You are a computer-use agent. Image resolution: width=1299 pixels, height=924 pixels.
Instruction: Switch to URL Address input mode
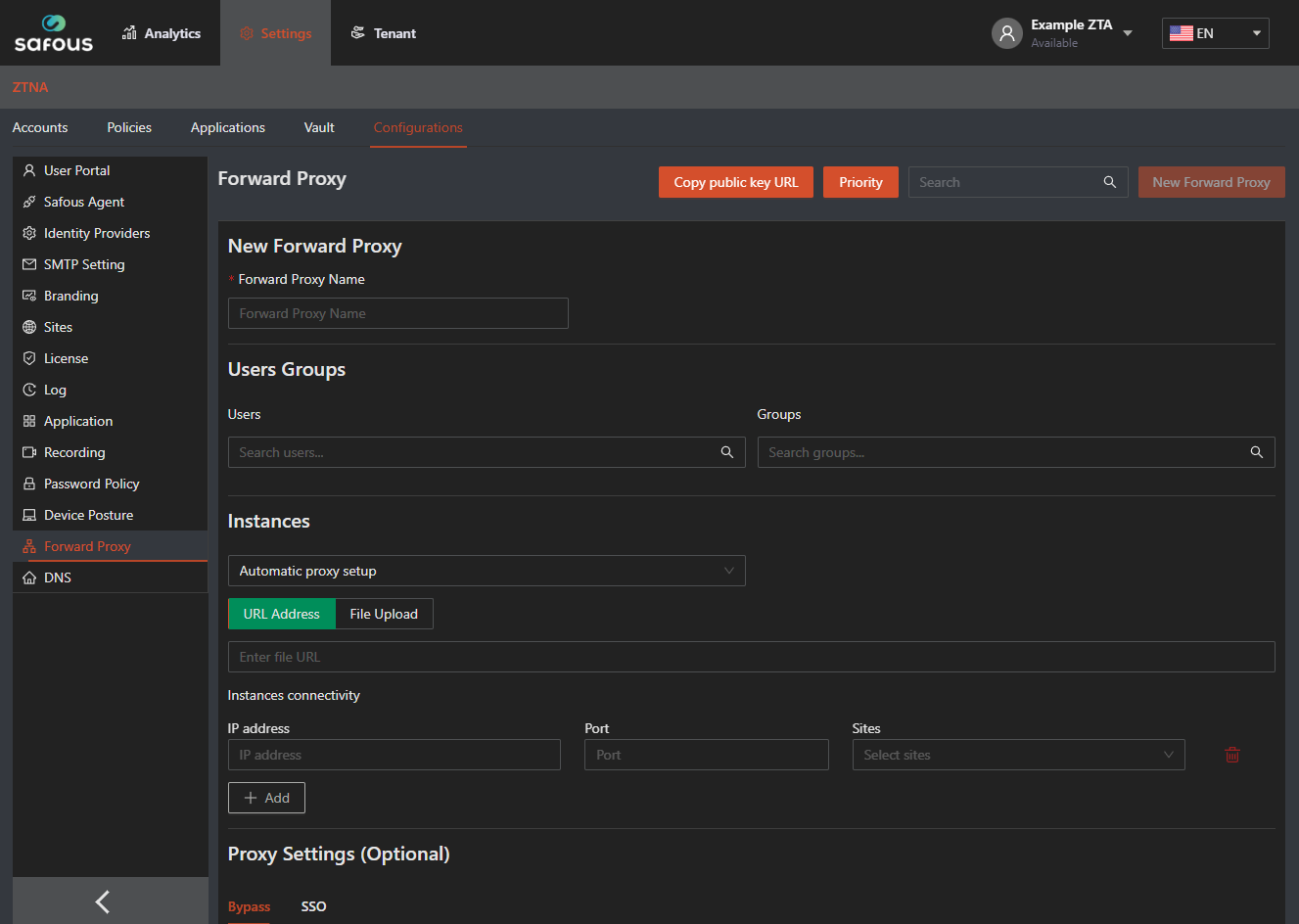click(x=281, y=614)
